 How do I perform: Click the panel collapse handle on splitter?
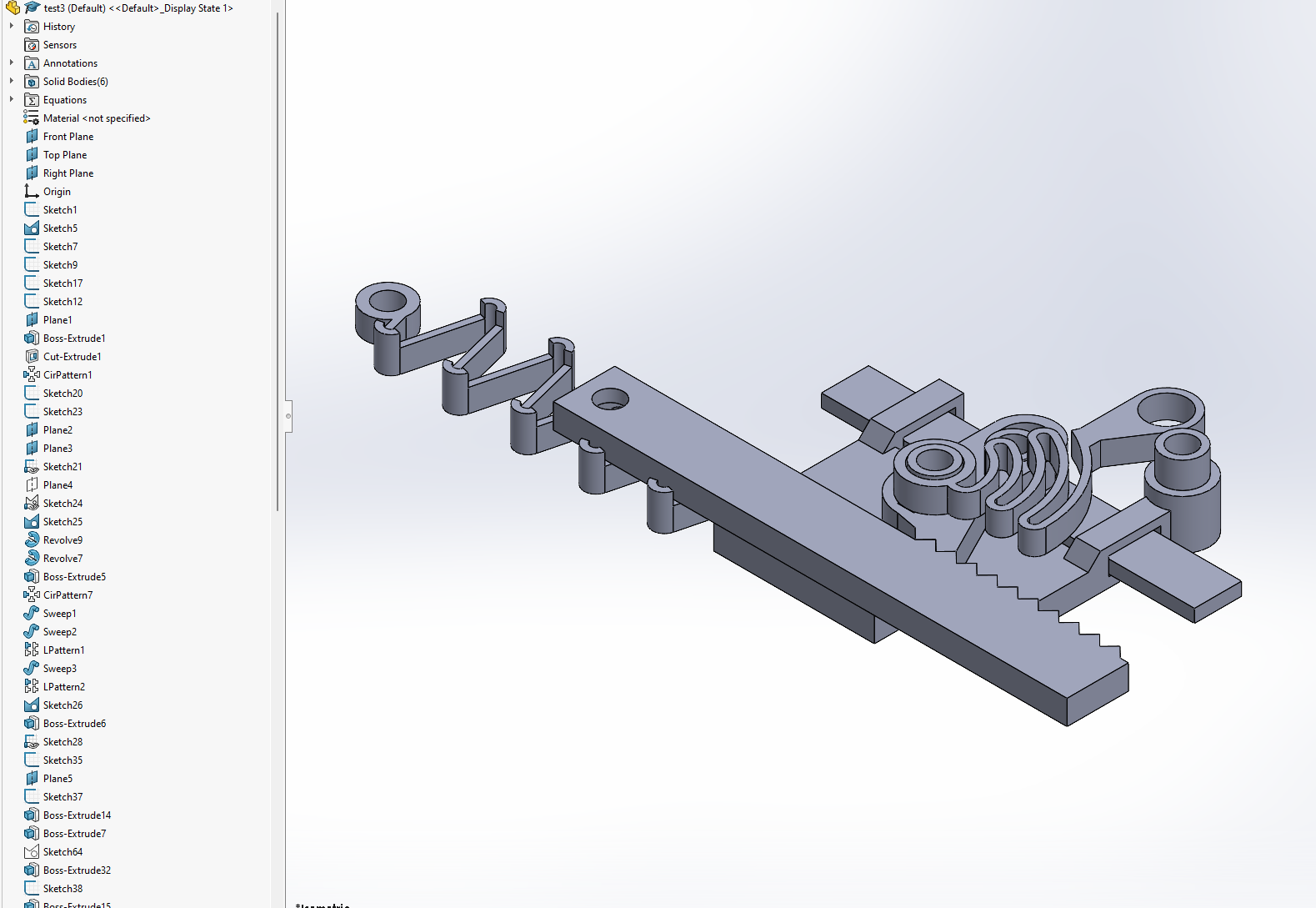(x=288, y=415)
